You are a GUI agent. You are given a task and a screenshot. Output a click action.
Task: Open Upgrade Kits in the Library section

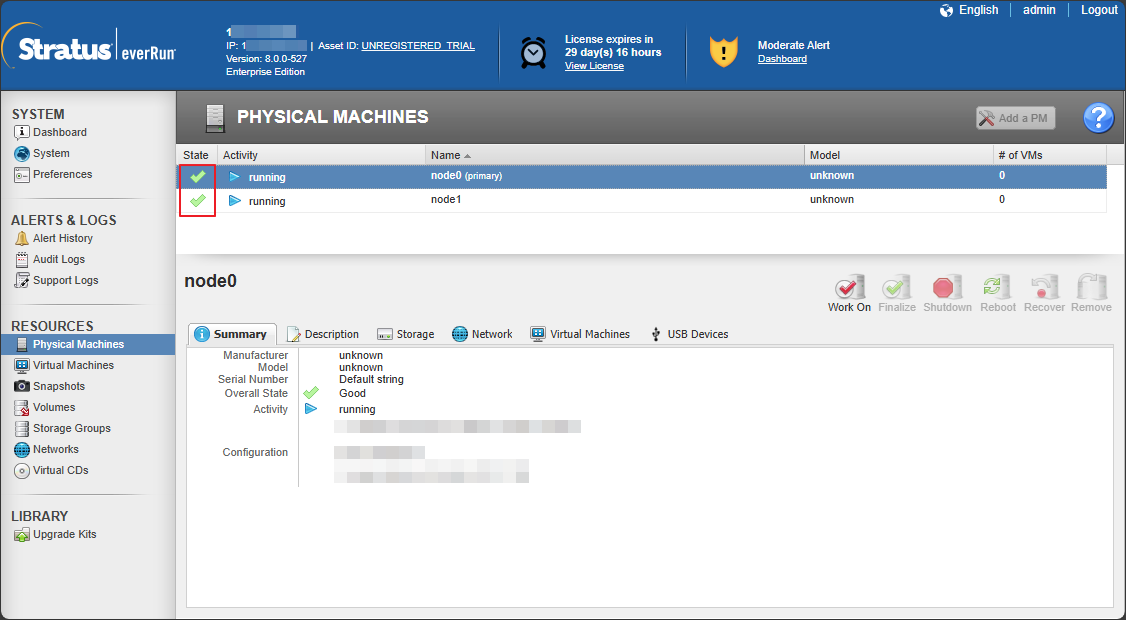tap(55, 535)
